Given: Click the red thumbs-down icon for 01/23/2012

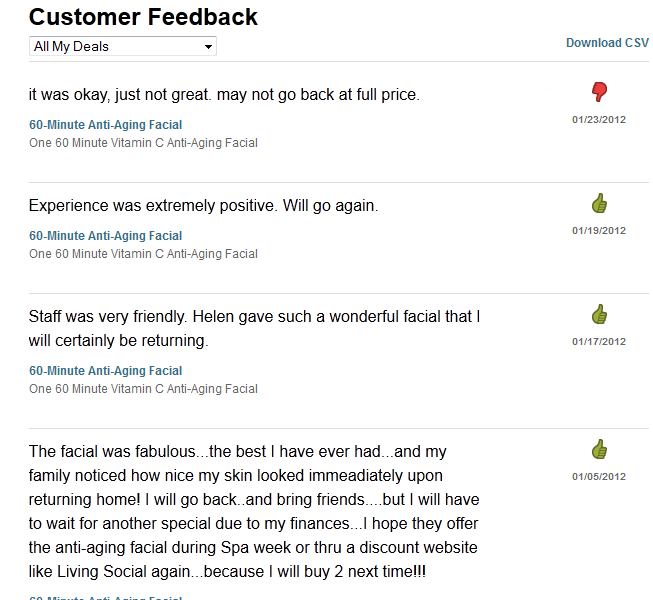Looking at the screenshot, I should [599, 93].
